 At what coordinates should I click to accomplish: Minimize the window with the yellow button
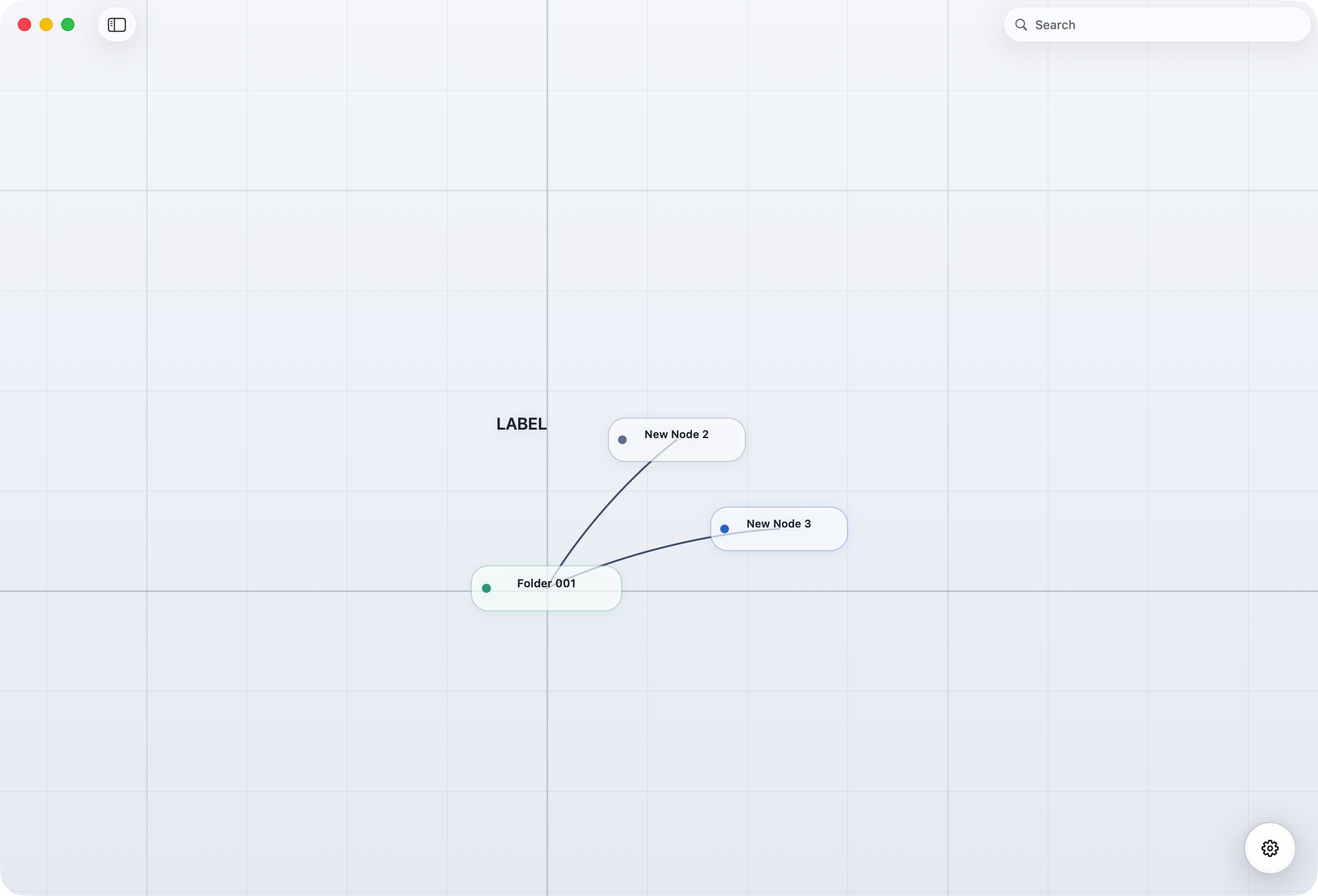click(x=46, y=25)
